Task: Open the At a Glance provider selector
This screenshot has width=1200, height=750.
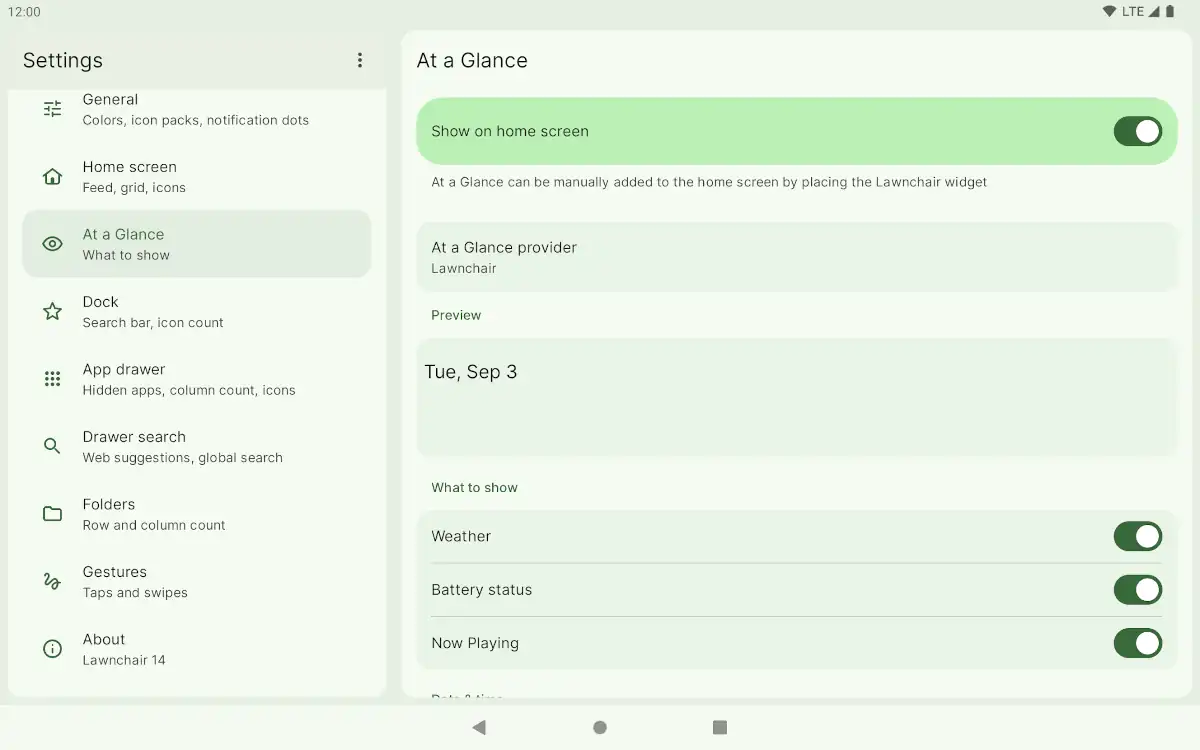Action: point(796,257)
